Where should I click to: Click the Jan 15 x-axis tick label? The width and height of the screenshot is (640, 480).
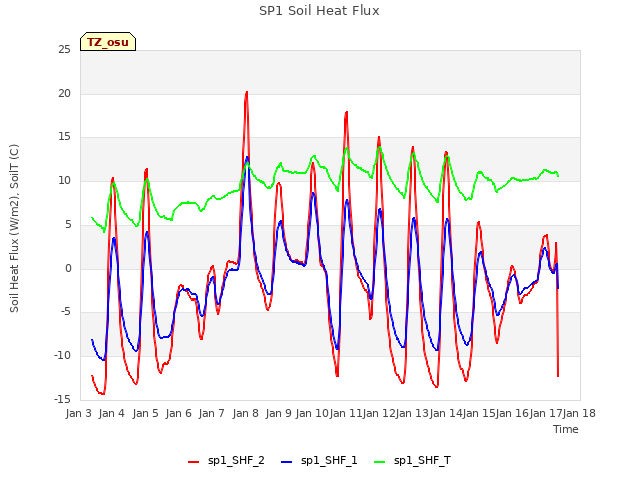479,413
